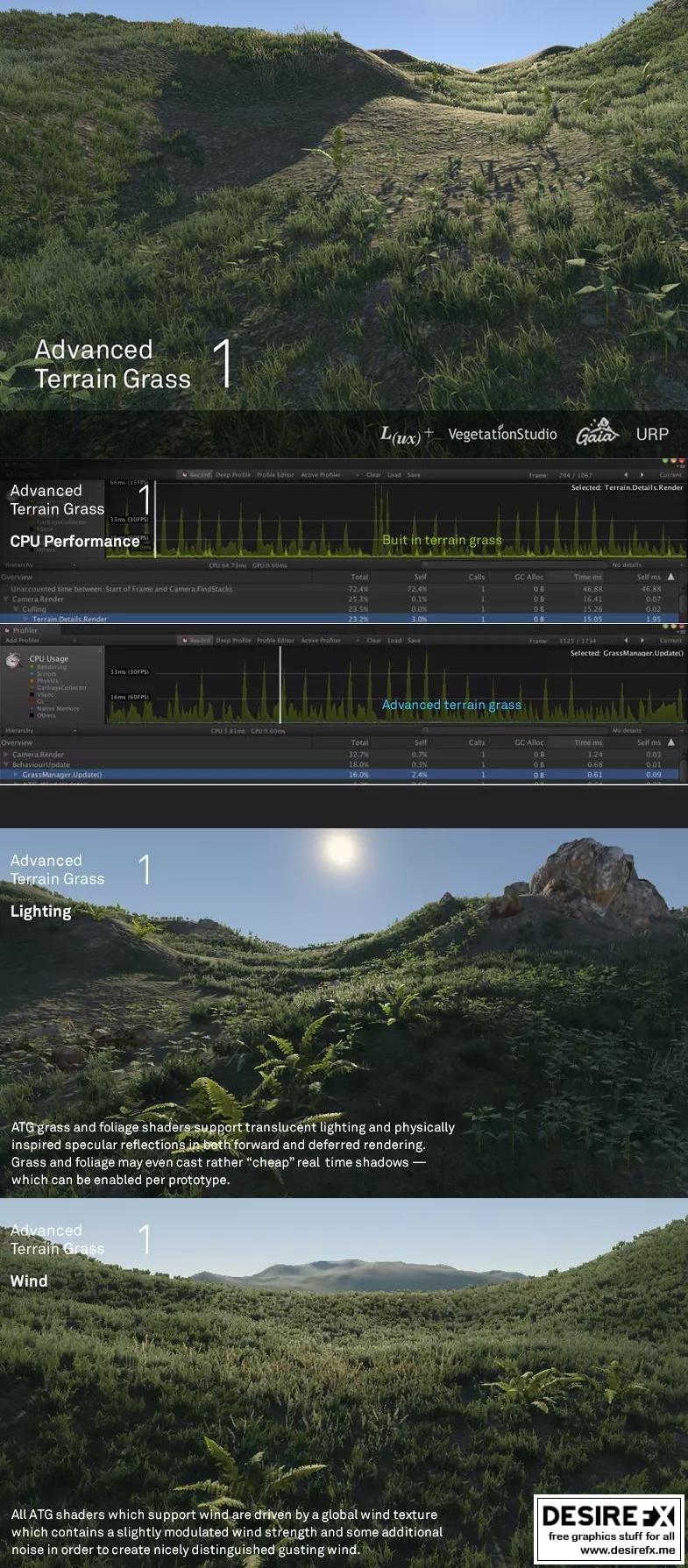The width and height of the screenshot is (688, 1568).
Task: Open No details dropdown in built-in grass profiler
Action: [647, 565]
